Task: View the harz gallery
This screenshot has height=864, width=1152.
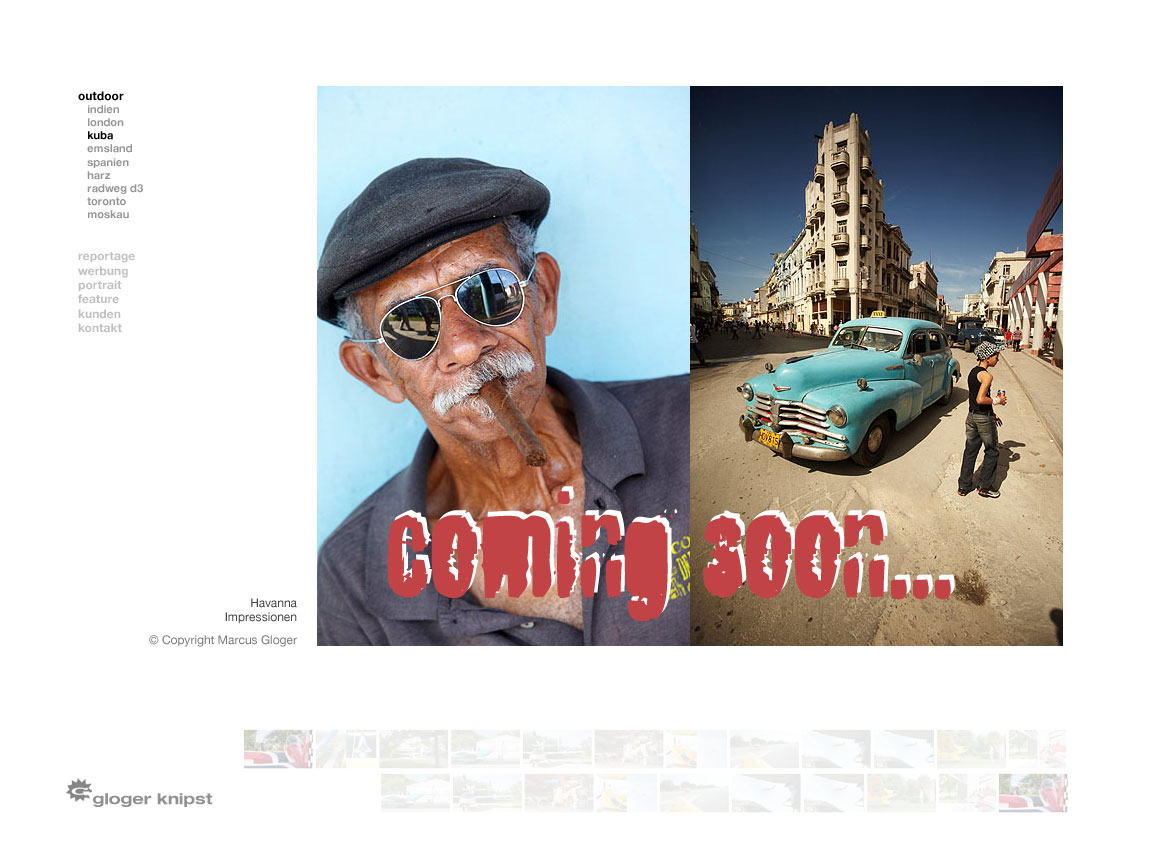Action: [x=99, y=175]
